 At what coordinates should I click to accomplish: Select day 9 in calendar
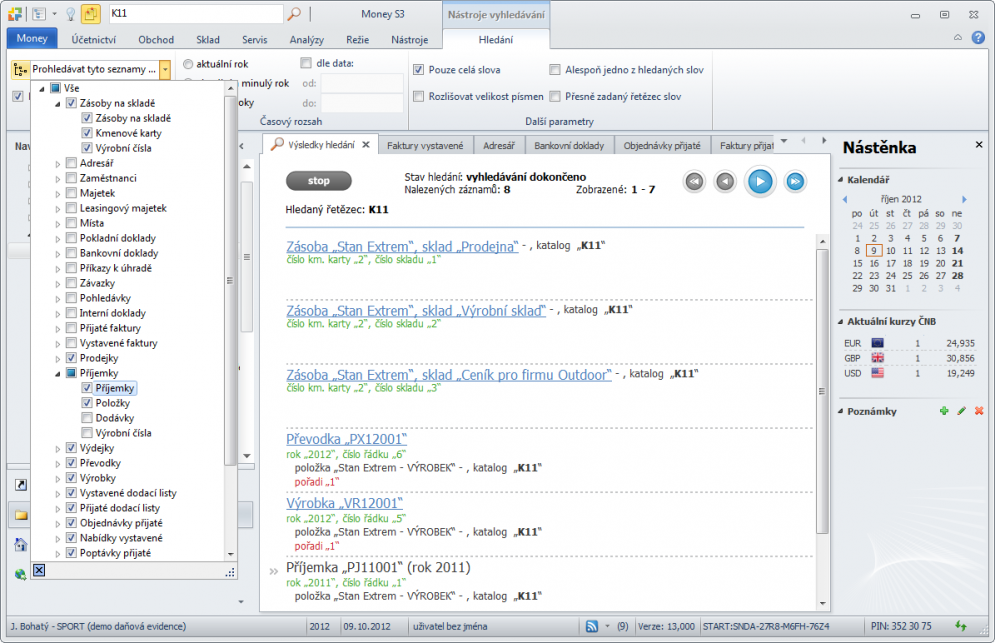pos(874,251)
